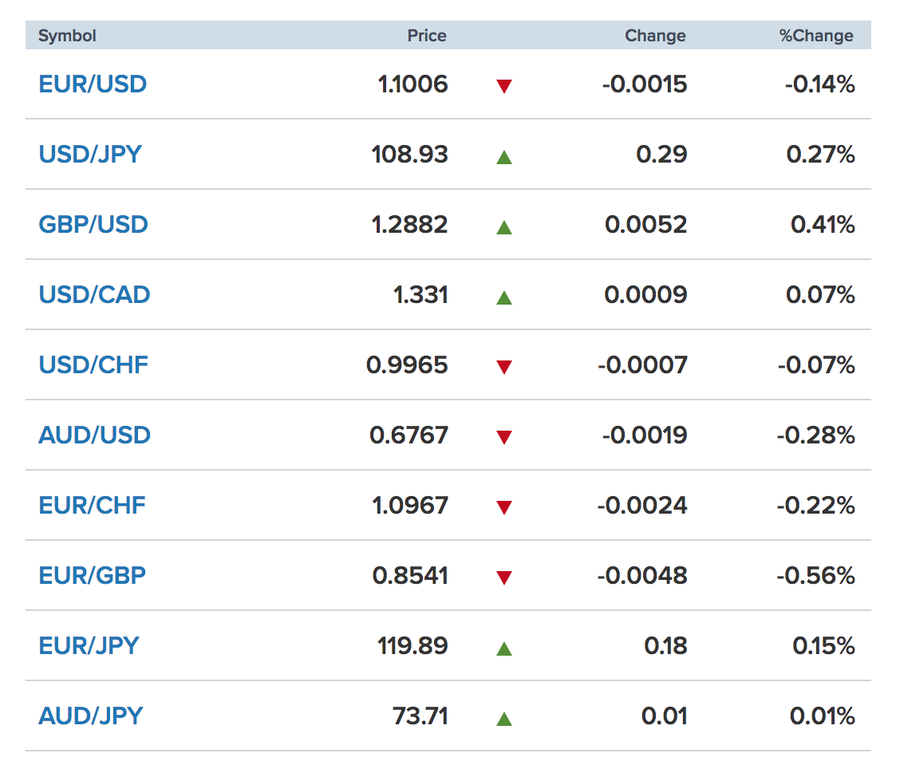Click the red down arrow for EUR/CHF
Screen dimensions: 900x764
click(504, 507)
